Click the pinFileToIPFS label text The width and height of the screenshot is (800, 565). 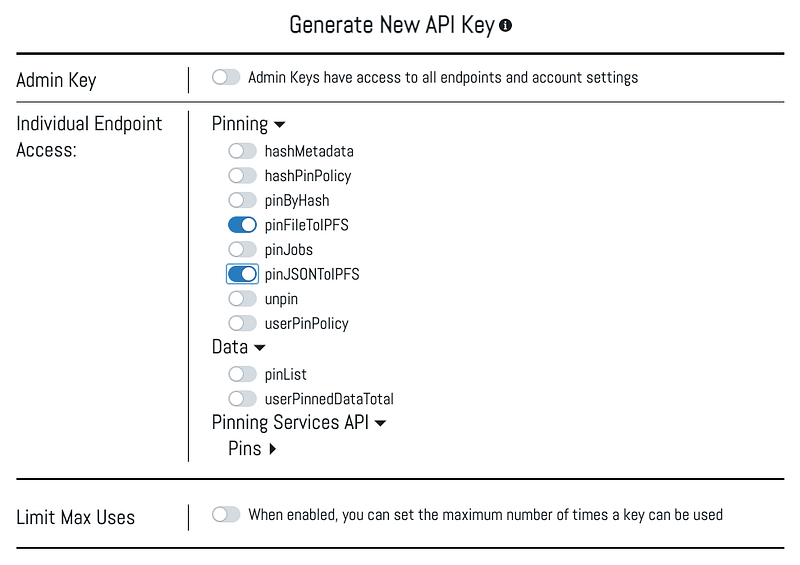(x=306, y=225)
